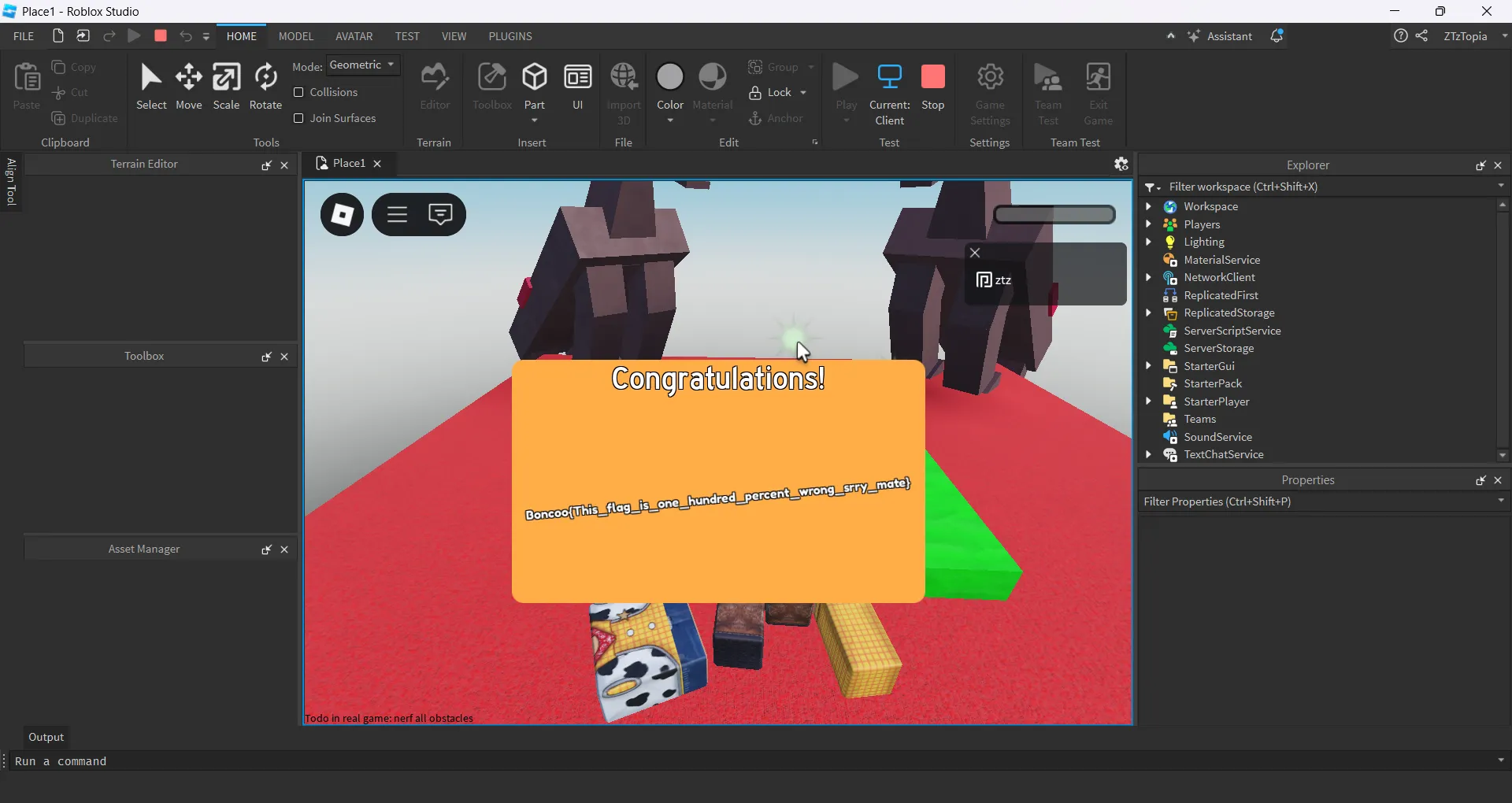The width and height of the screenshot is (1512, 803).
Task: Open the help icon
Action: (x=1400, y=36)
